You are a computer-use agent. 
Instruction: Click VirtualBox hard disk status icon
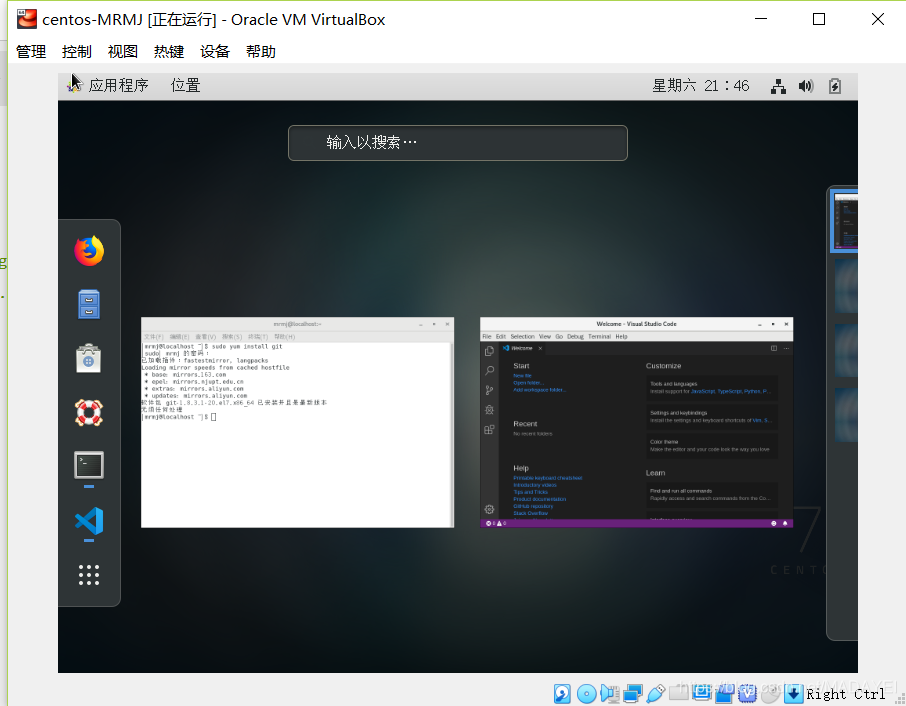click(x=562, y=693)
